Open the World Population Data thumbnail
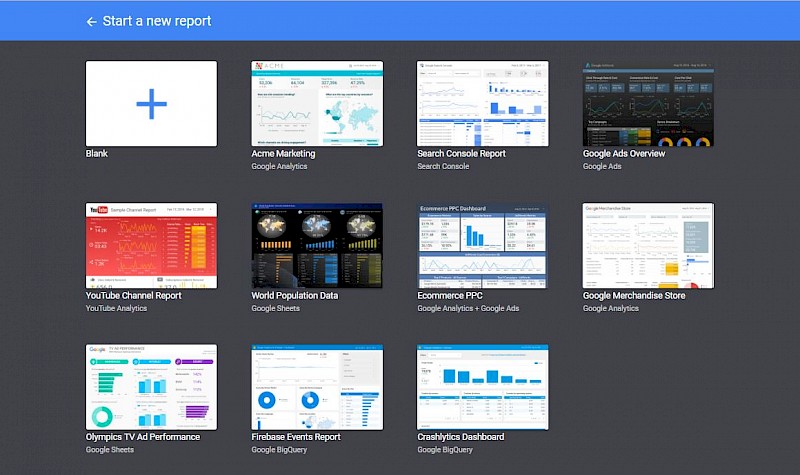 (x=317, y=245)
